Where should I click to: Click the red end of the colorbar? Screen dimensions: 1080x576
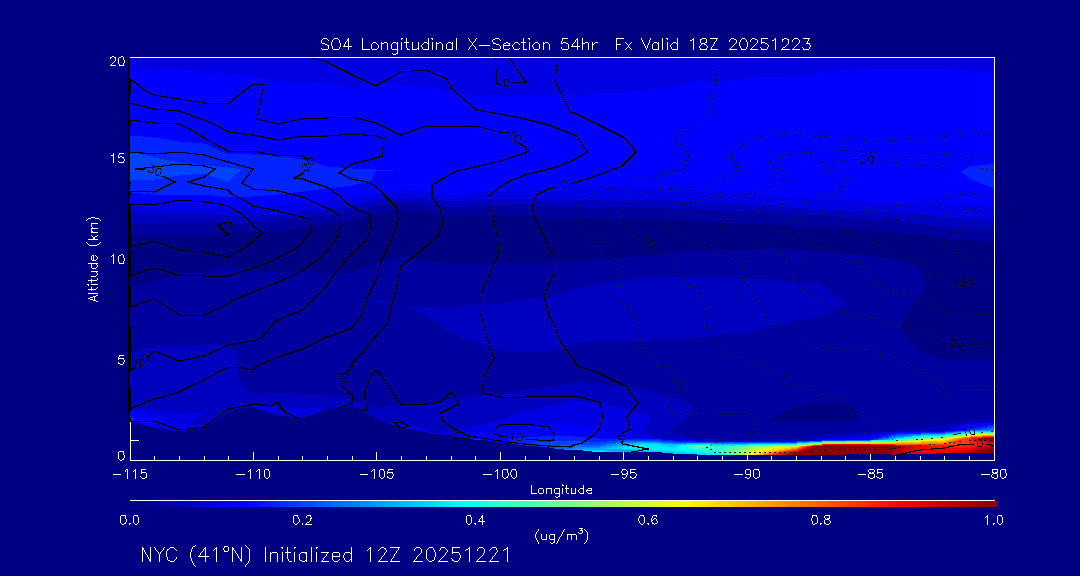click(x=985, y=502)
